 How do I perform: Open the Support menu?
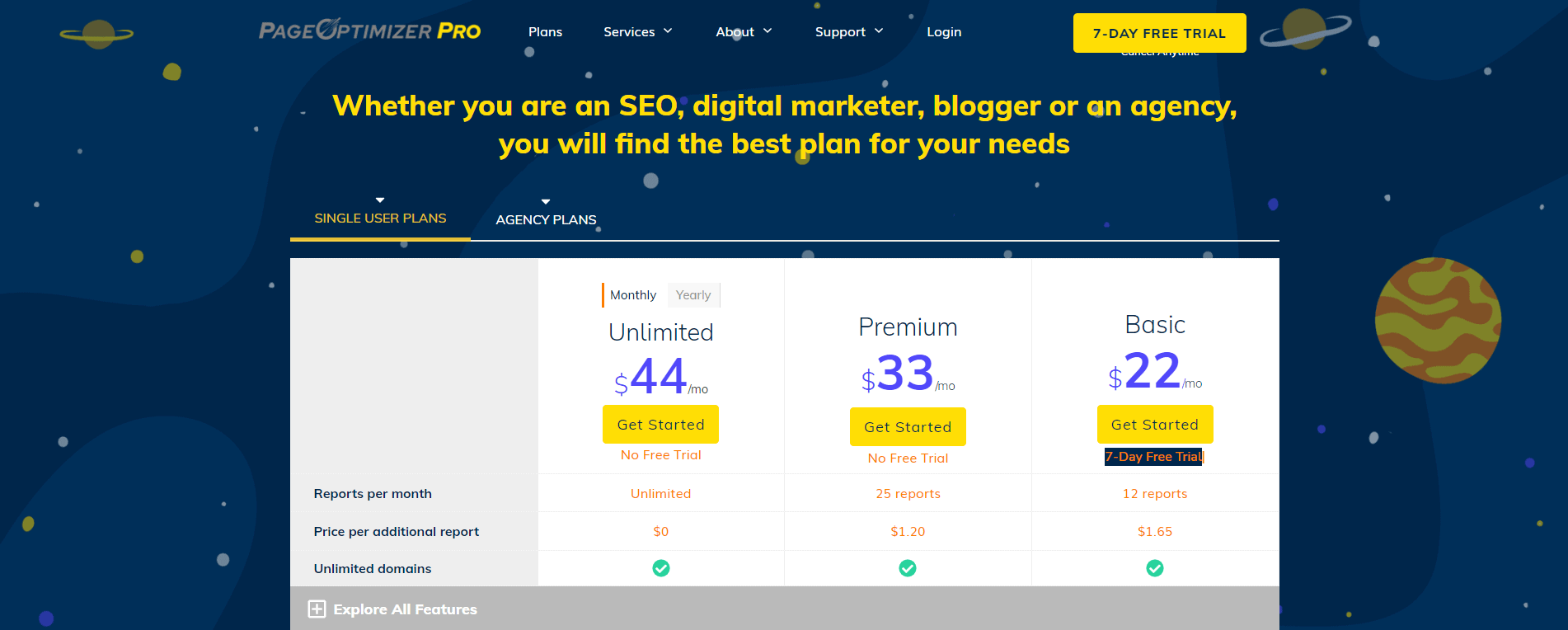coord(840,31)
